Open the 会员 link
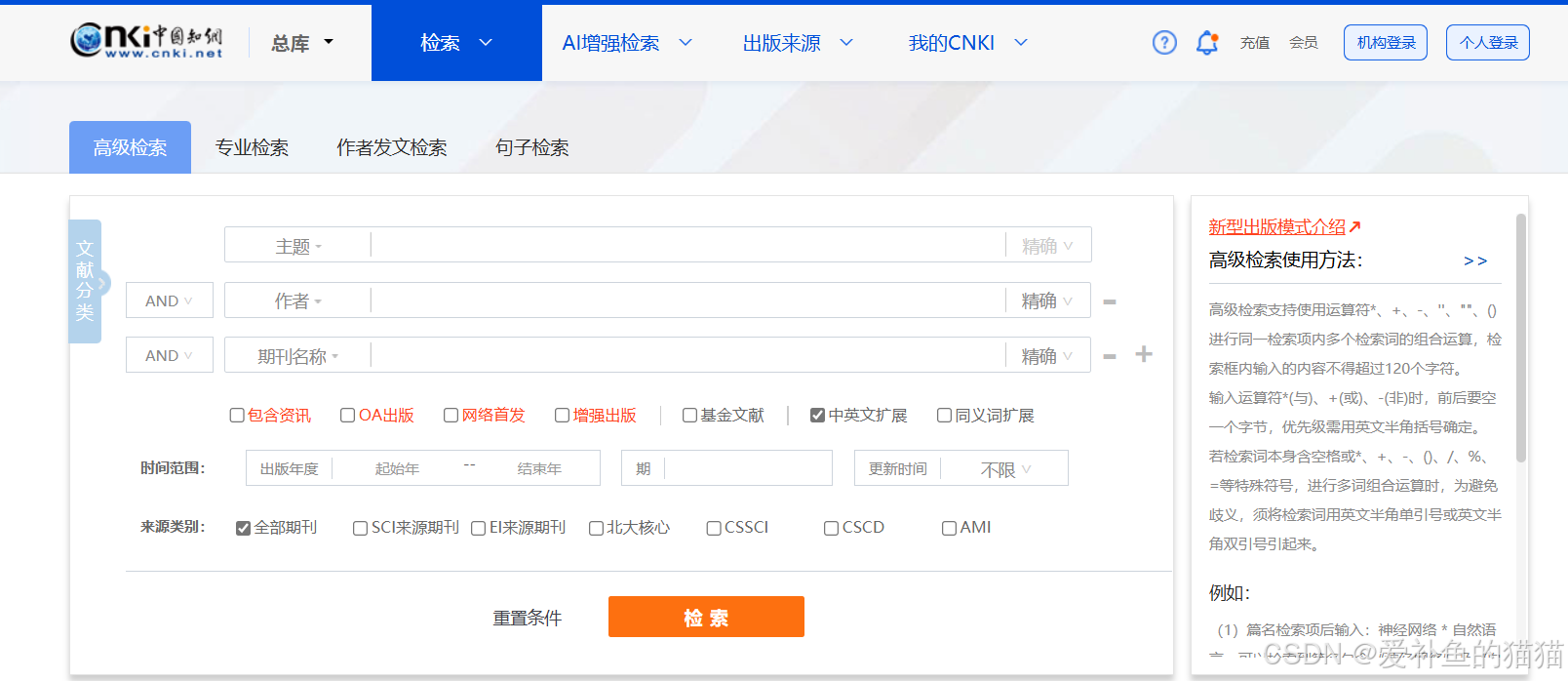1568x681 pixels. click(1304, 43)
